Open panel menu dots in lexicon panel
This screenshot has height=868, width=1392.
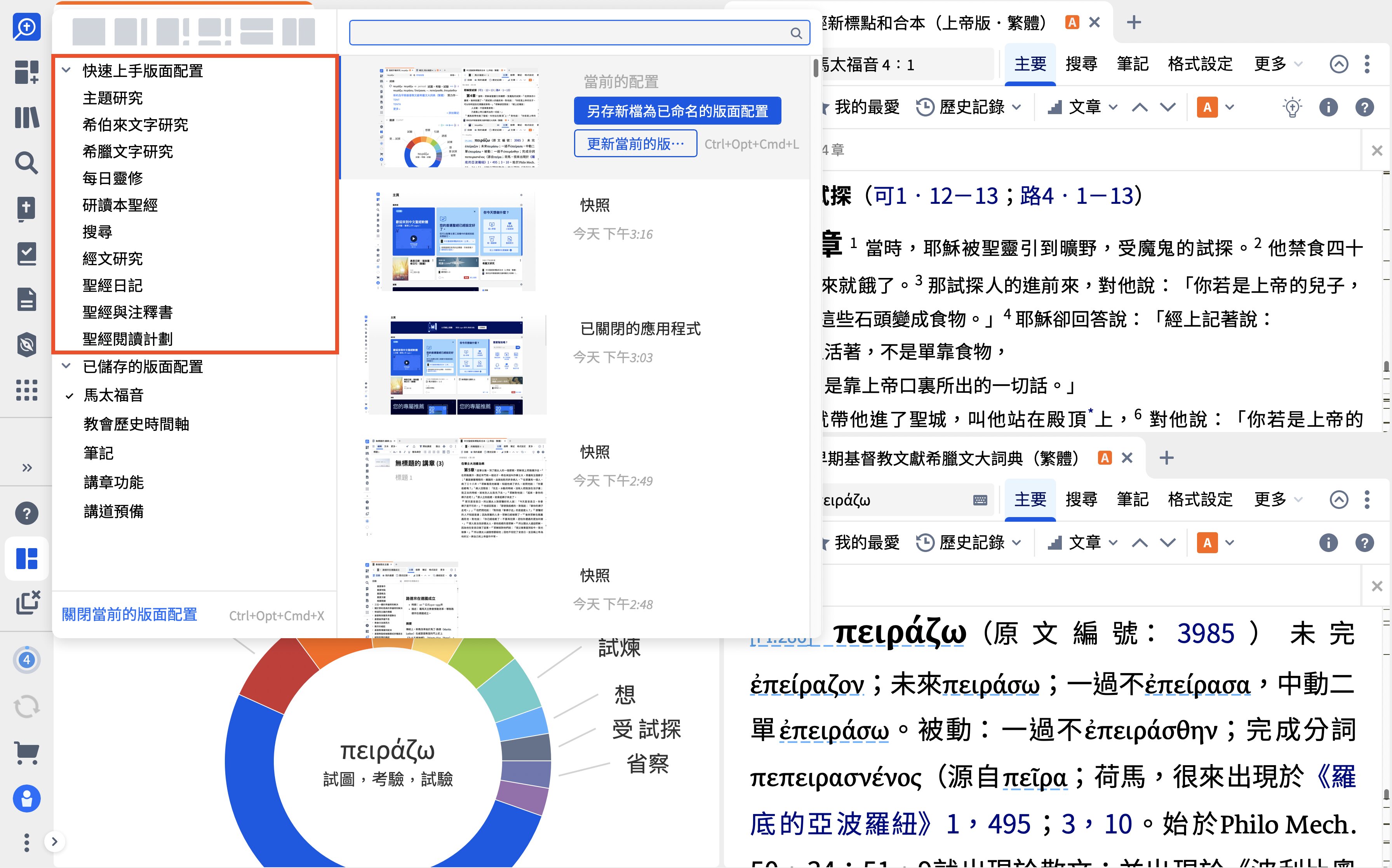click(1367, 500)
